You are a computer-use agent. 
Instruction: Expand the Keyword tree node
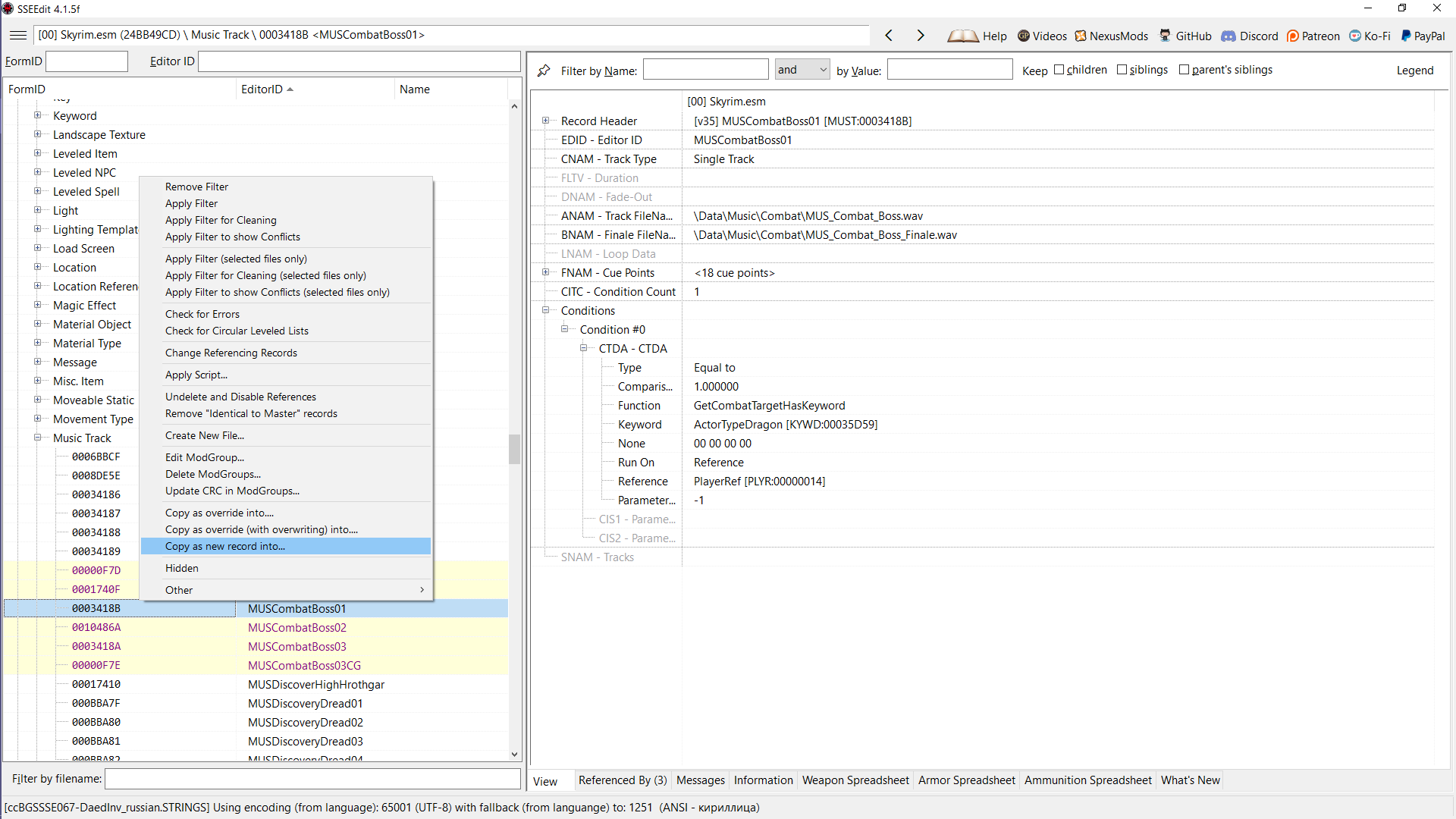click(37, 115)
